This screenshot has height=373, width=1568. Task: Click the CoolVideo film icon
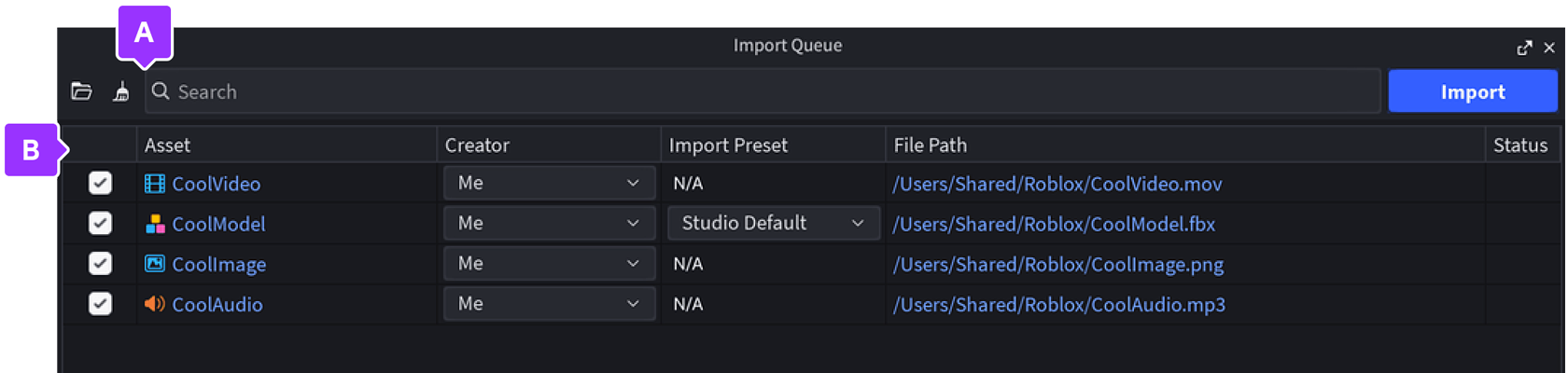pyautogui.click(x=155, y=184)
